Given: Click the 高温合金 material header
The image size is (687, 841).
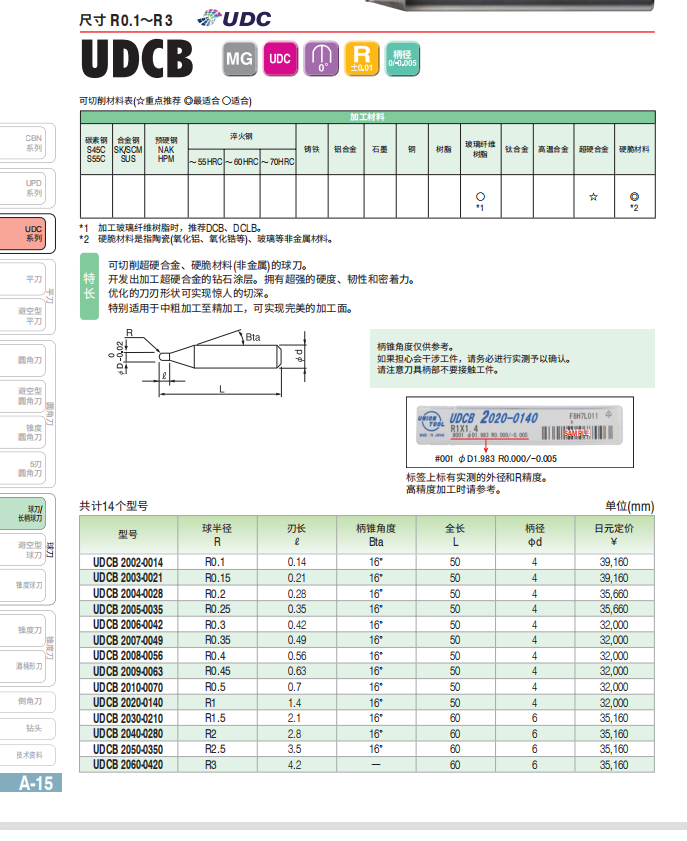Looking at the screenshot, I should point(553,149).
